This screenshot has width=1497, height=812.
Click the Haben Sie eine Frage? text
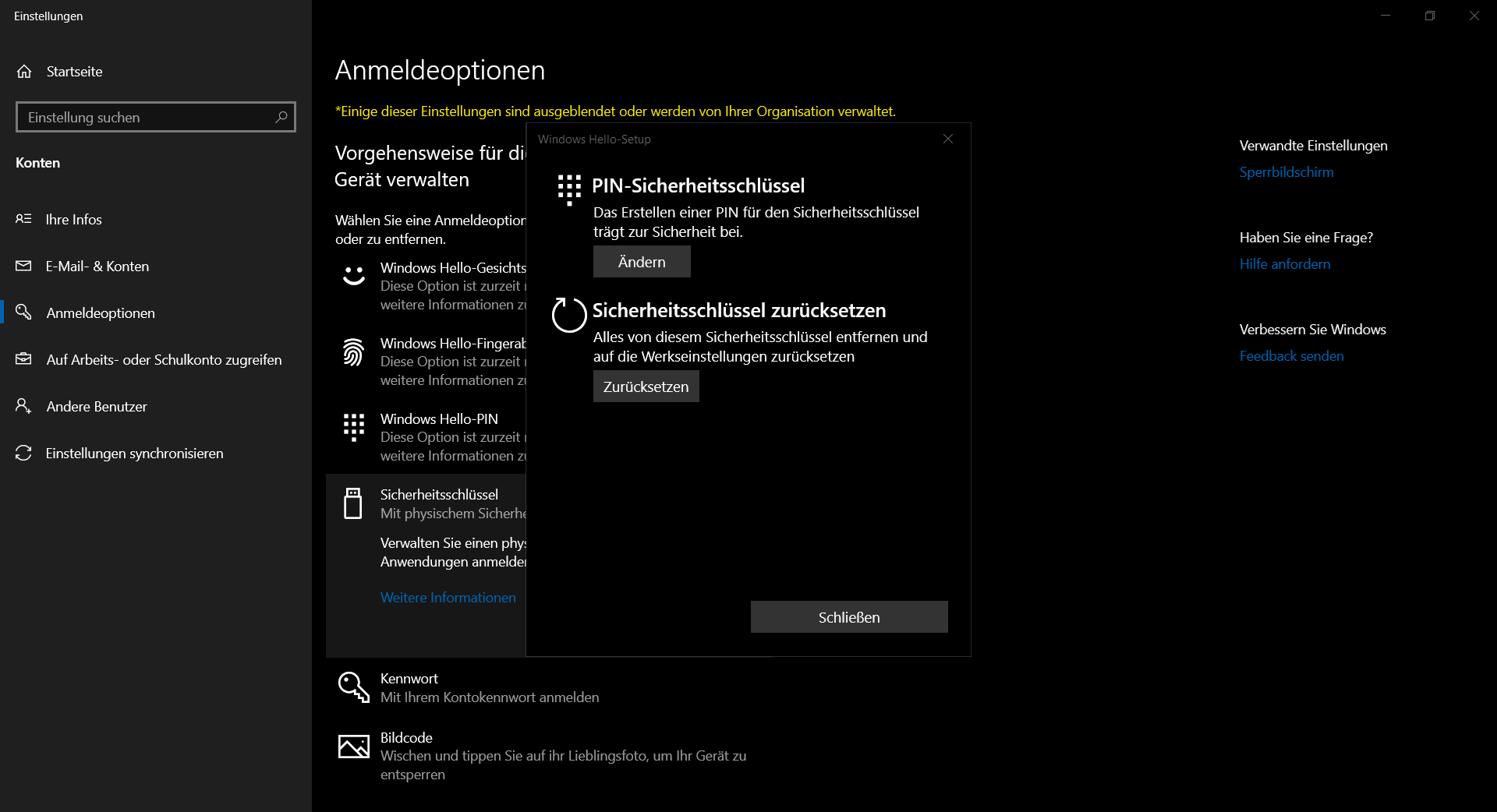1306,238
